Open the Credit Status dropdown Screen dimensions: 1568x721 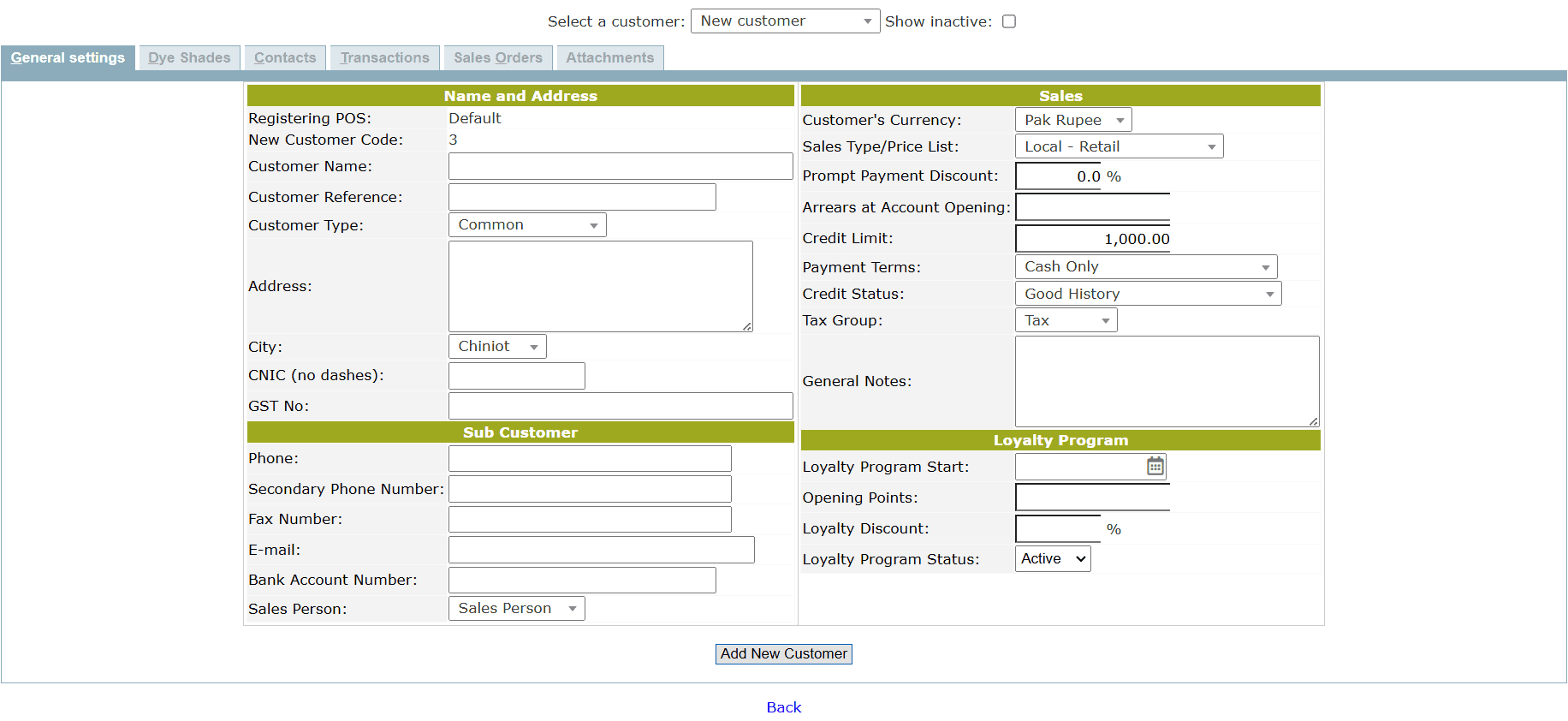(1147, 295)
